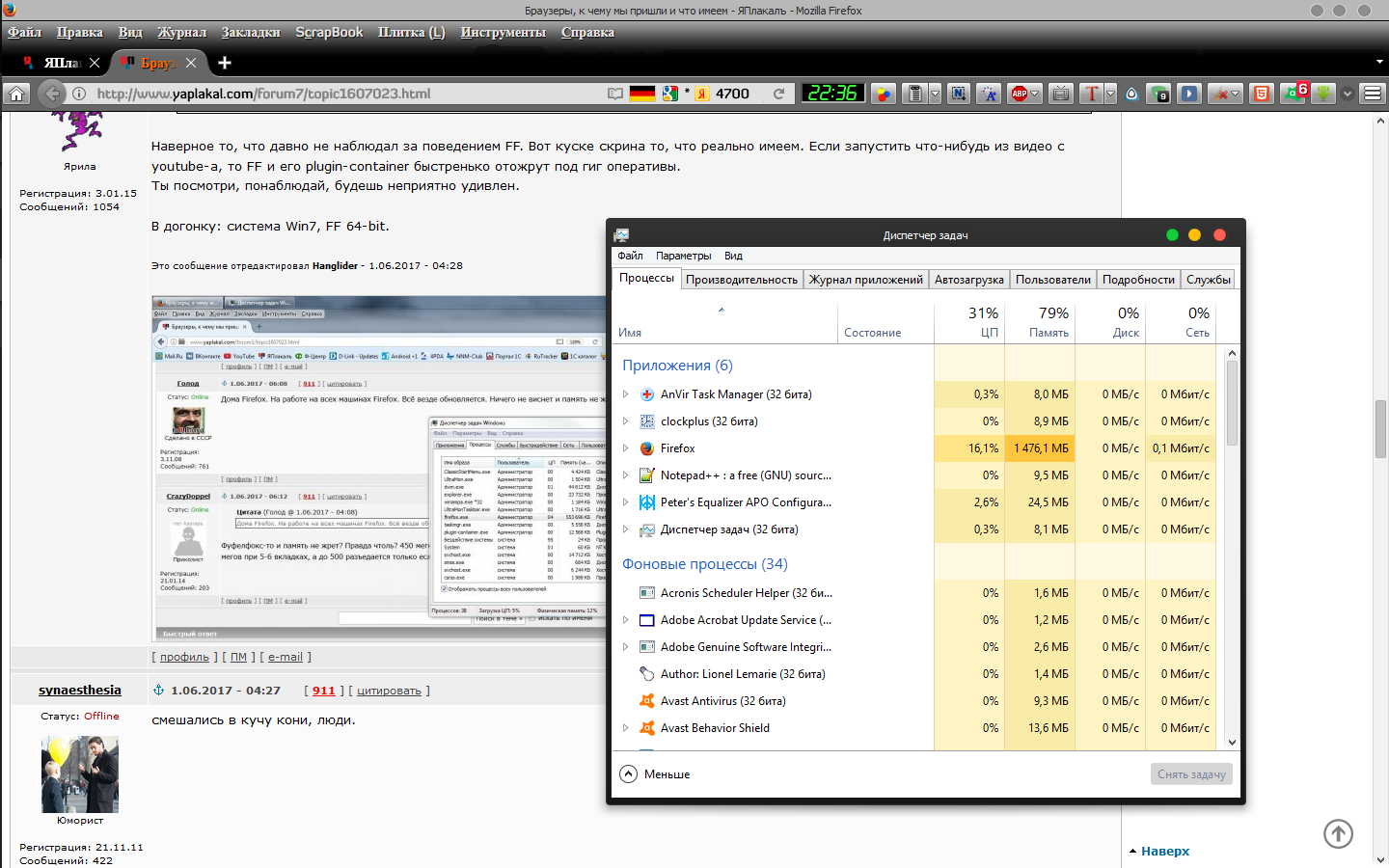
Task: Expand the Notepad++ process row
Action: [x=626, y=475]
